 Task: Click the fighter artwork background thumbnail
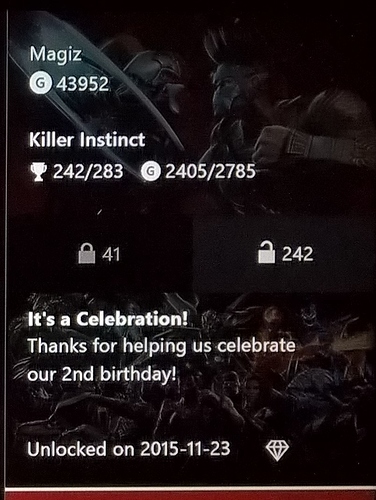coord(192,110)
